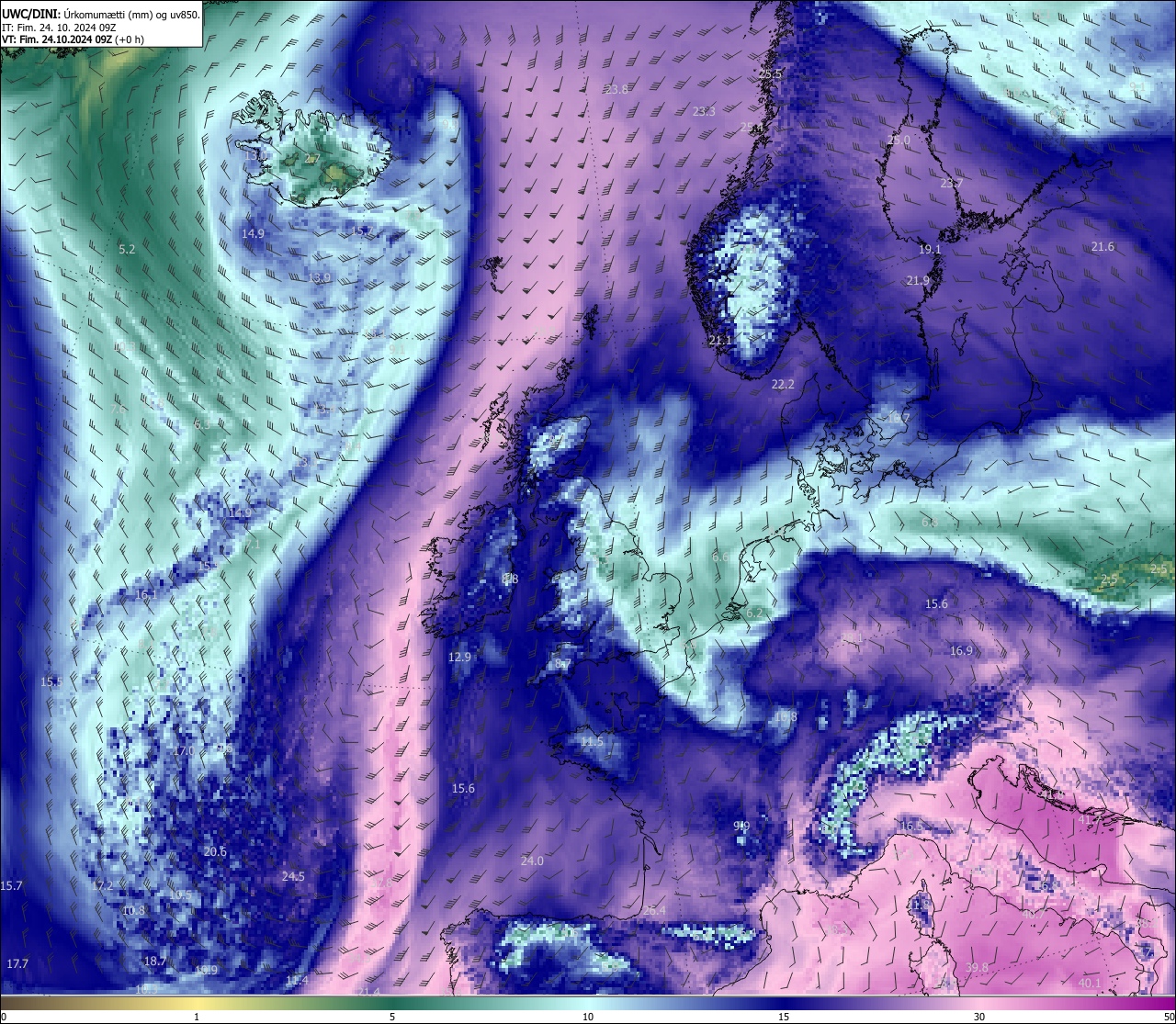The image size is (1176, 1024).
Task: Click the 21.1 value in southern Norway
Action: [720, 340]
